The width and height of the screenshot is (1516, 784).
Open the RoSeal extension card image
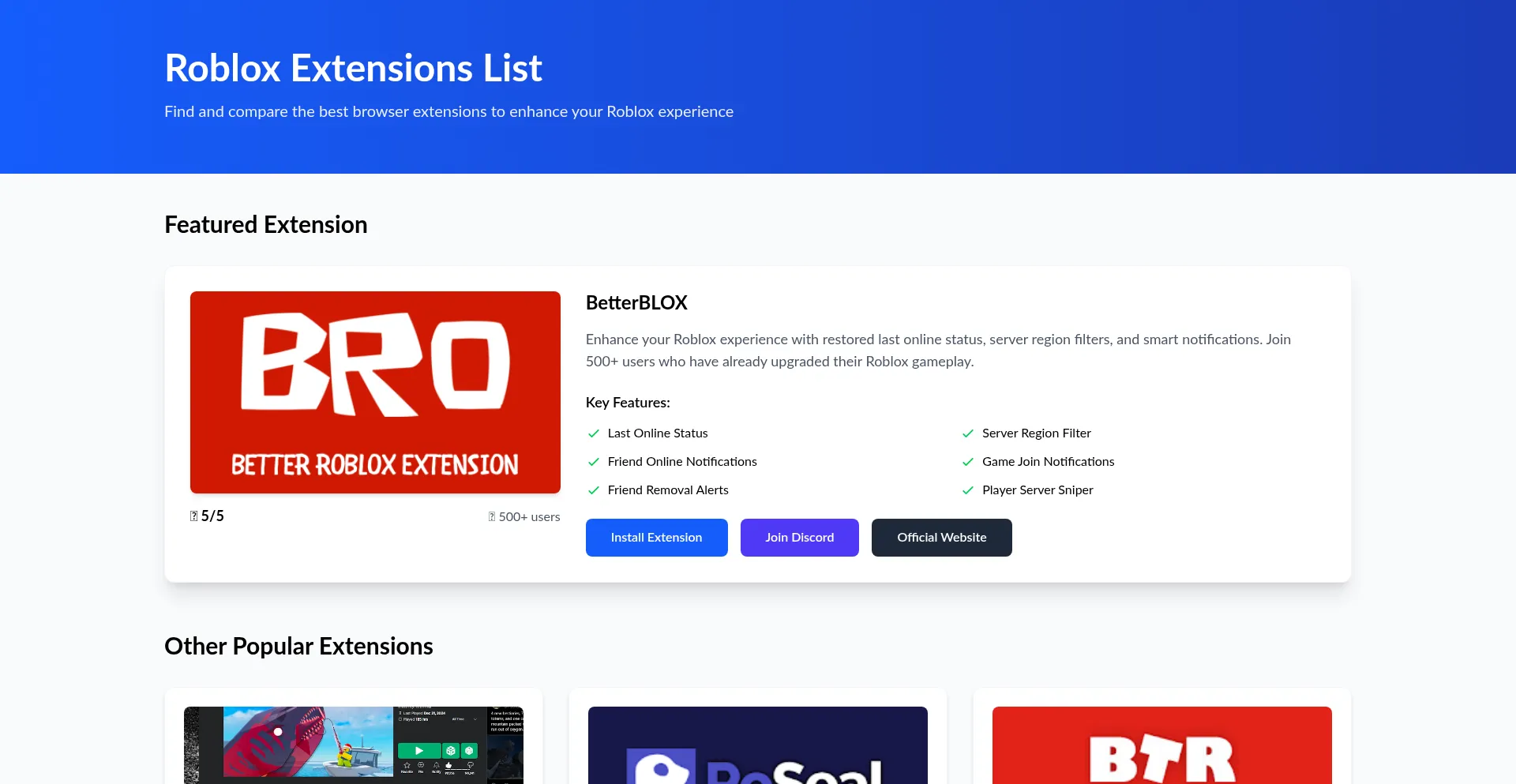click(x=758, y=745)
